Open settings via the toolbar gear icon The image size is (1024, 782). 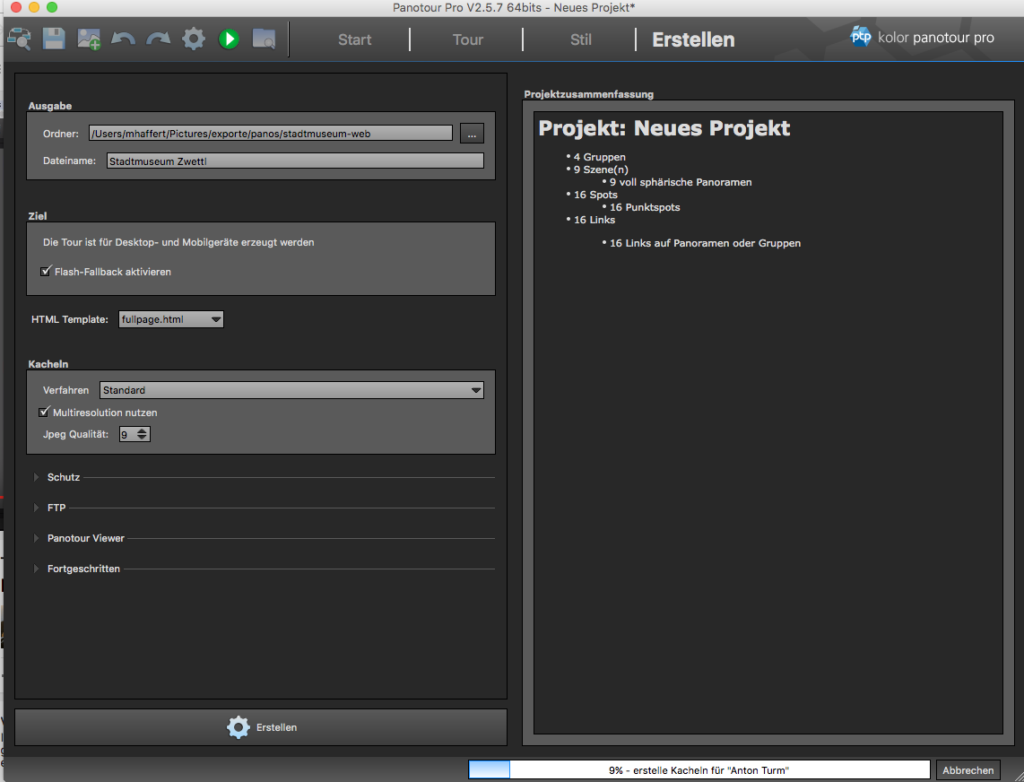pyautogui.click(x=193, y=39)
